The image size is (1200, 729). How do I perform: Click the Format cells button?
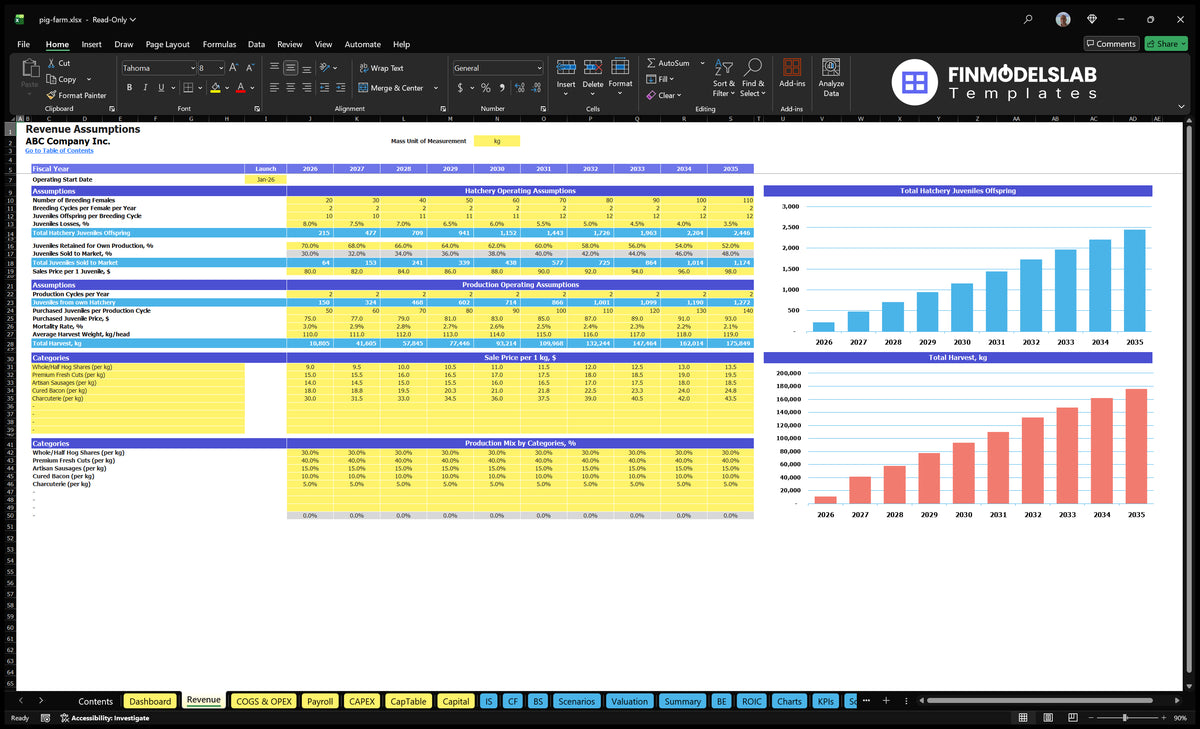pos(620,75)
